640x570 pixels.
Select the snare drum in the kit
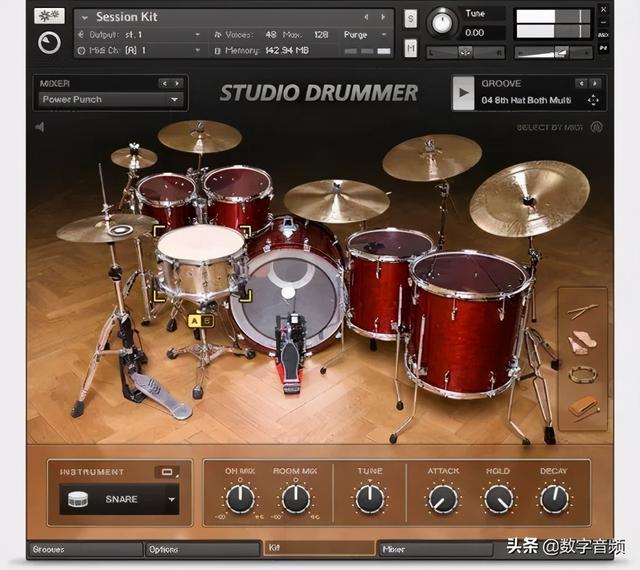click(201, 263)
